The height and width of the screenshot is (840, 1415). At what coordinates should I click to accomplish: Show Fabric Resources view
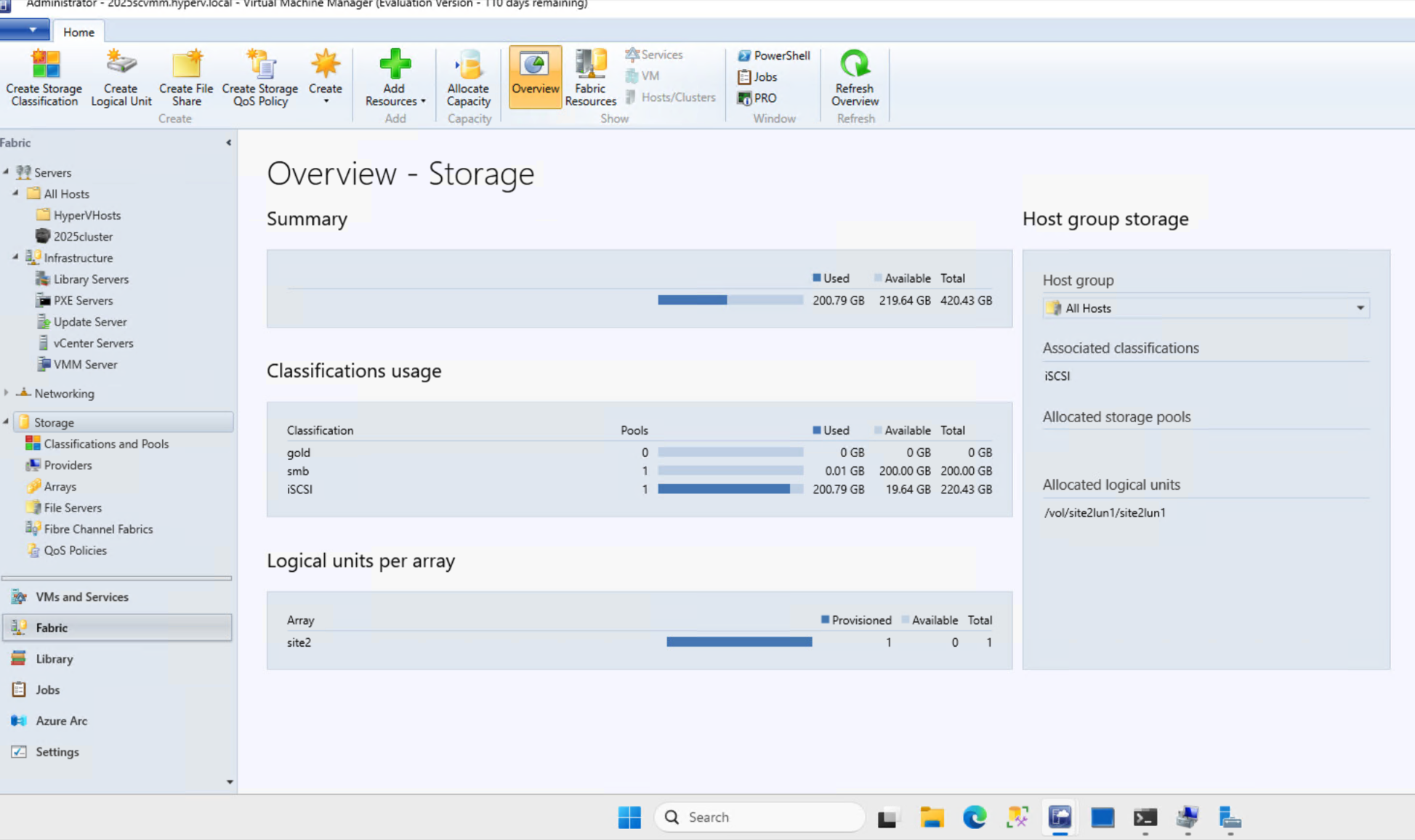pos(590,77)
